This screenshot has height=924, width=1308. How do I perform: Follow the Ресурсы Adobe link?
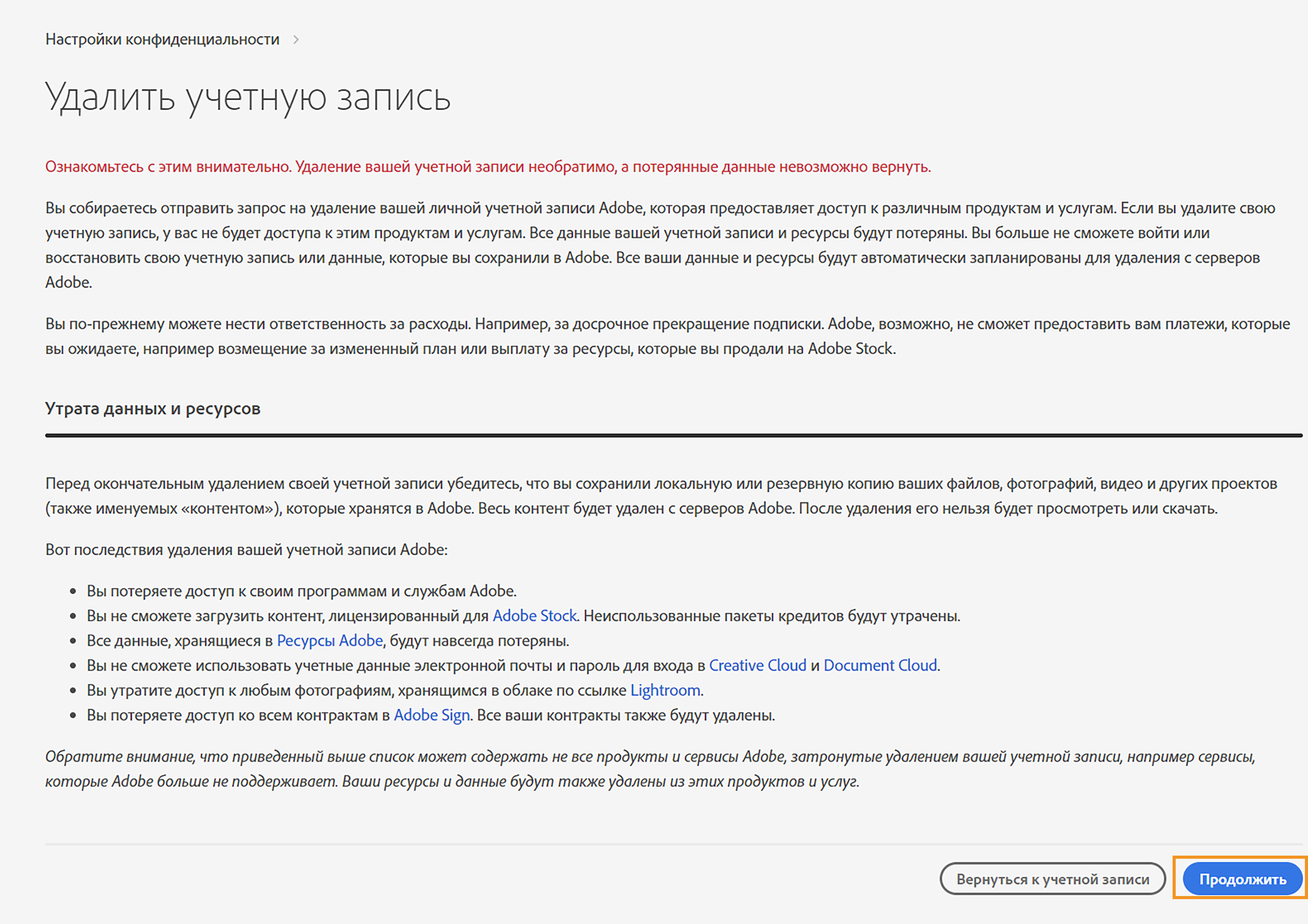click(x=329, y=641)
